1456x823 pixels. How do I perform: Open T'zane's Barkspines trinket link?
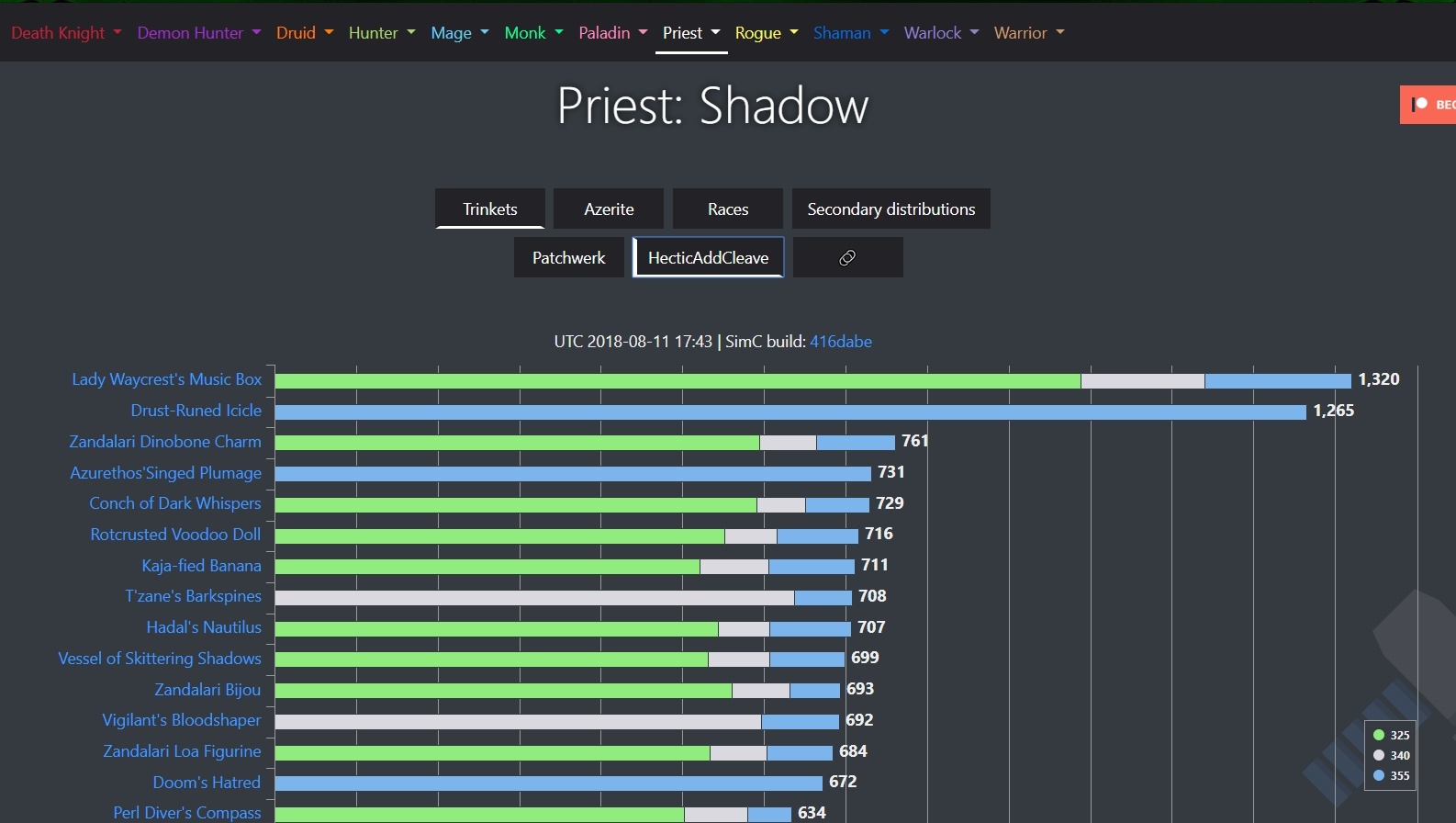tap(194, 596)
